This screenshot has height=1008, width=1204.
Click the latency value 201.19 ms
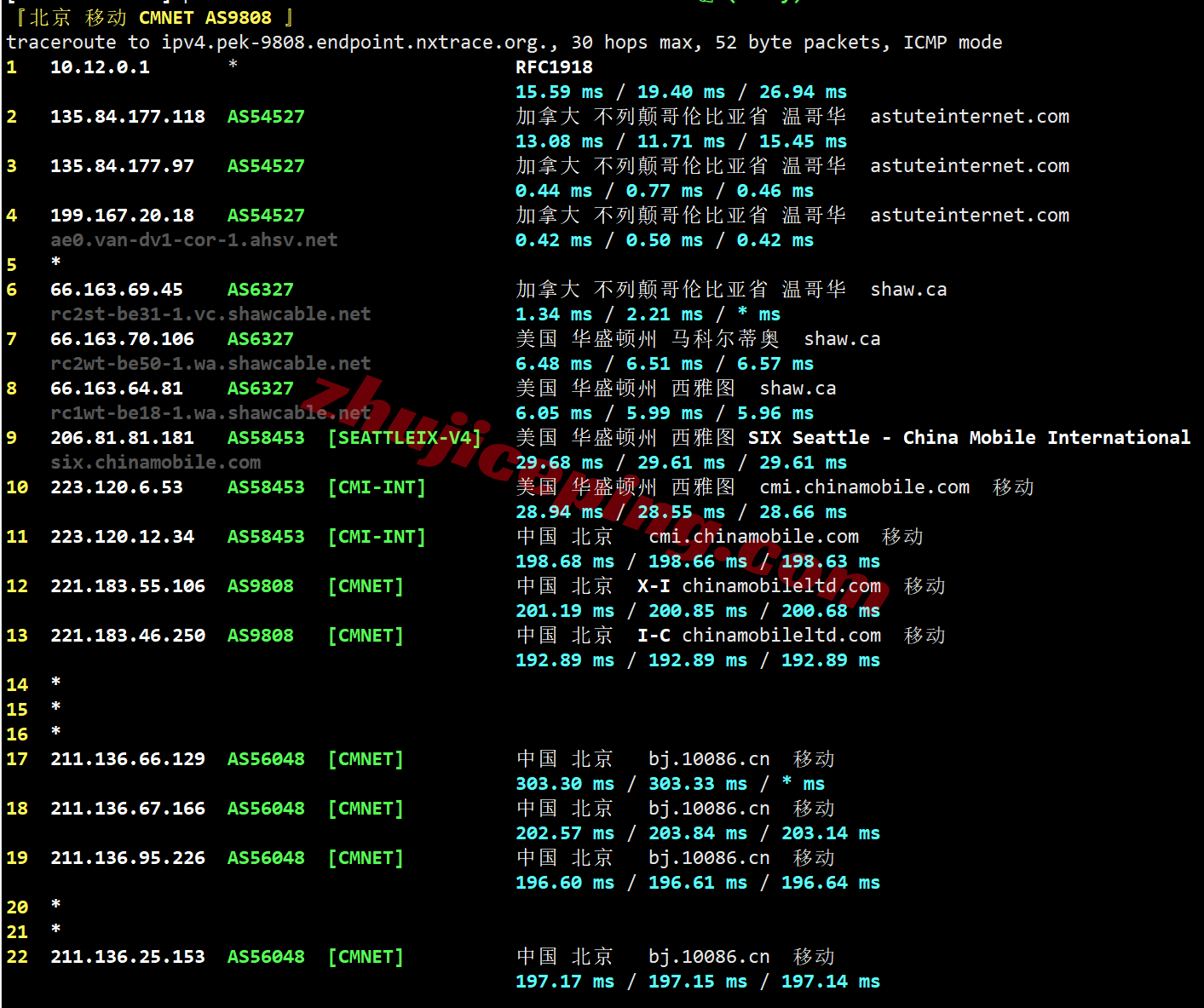pyautogui.click(x=565, y=611)
